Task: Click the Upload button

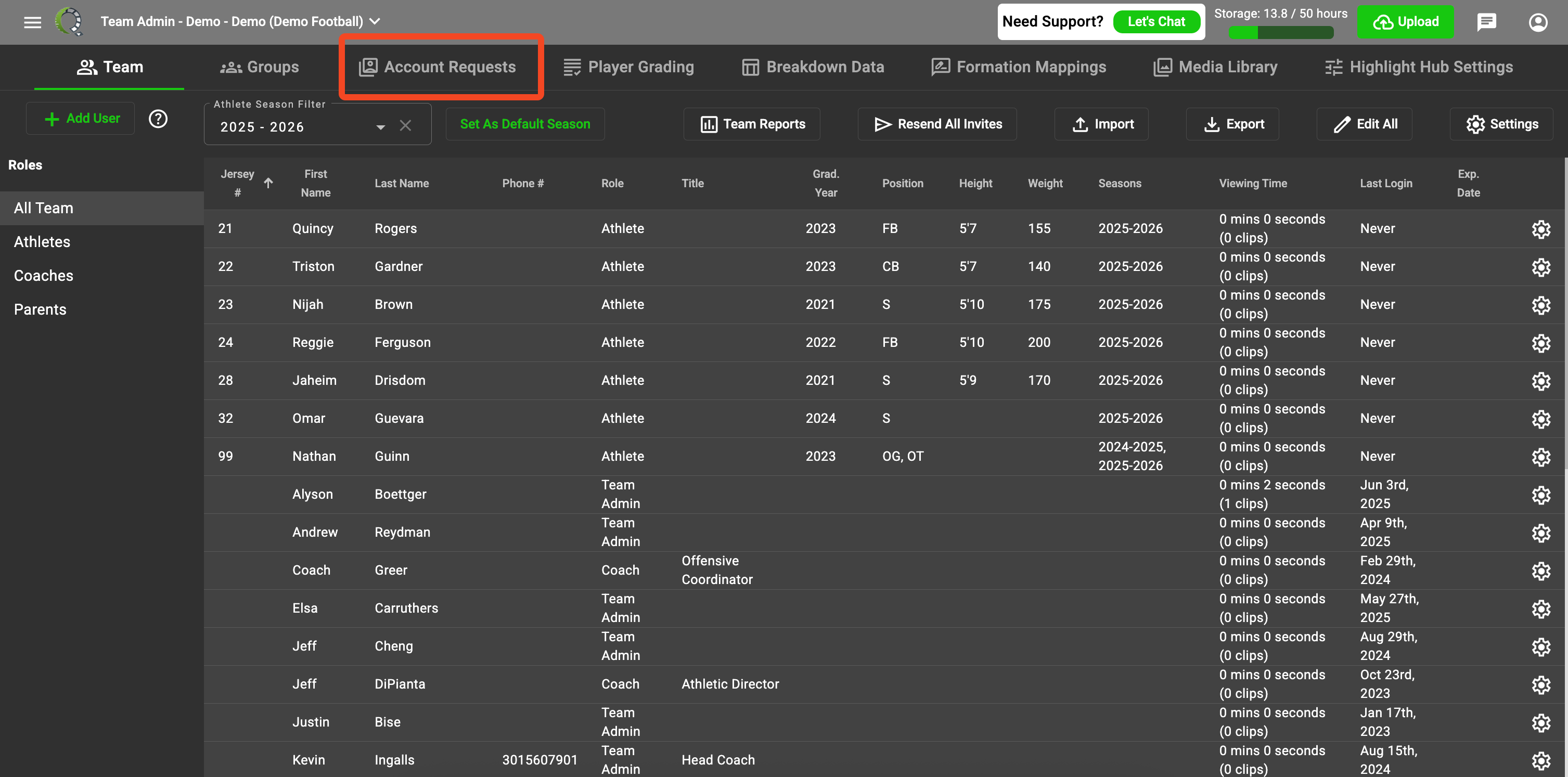Action: [x=1405, y=22]
